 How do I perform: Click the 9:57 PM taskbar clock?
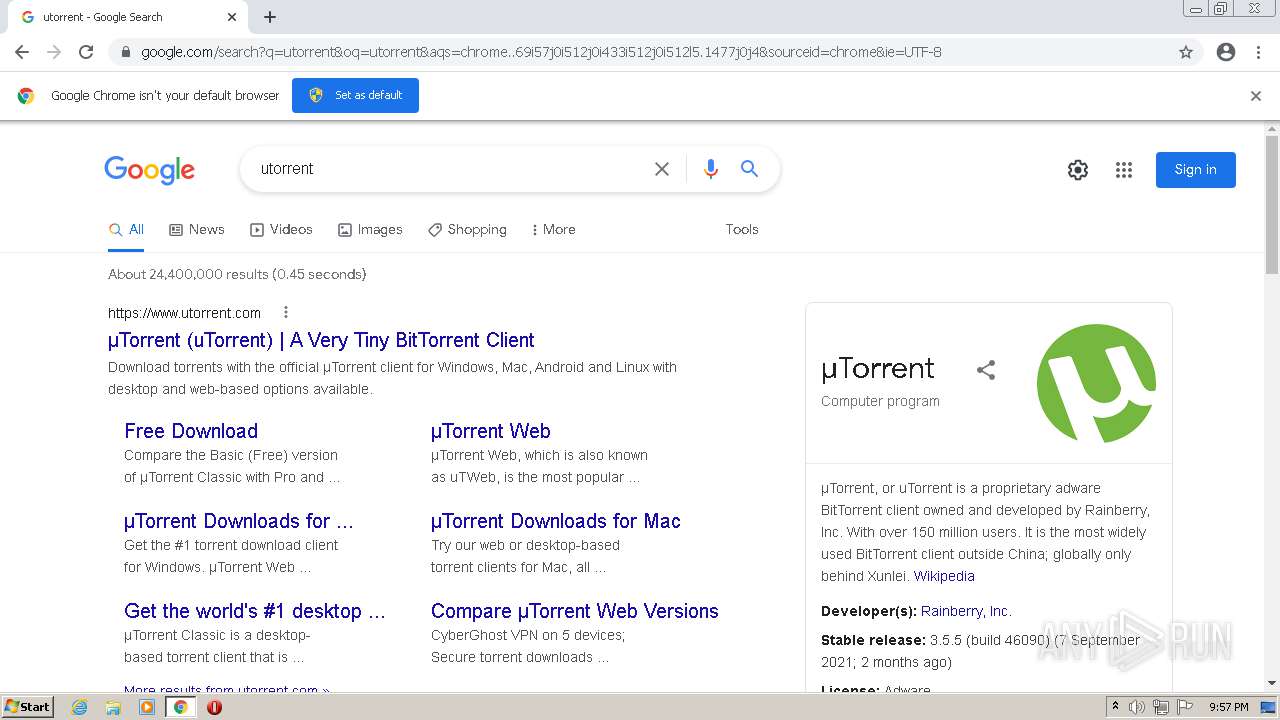[x=1229, y=707]
